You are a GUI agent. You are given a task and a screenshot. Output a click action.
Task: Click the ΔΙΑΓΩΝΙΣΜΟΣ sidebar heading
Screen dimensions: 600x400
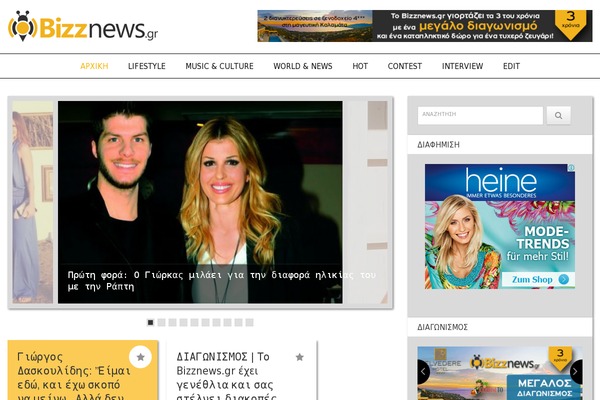(x=443, y=327)
